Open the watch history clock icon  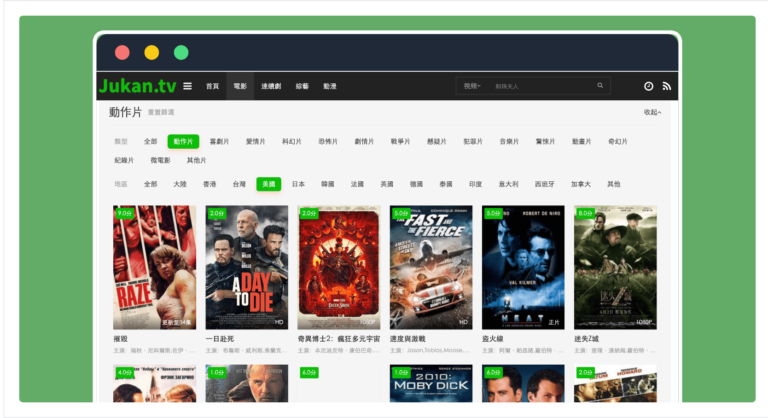pos(648,86)
